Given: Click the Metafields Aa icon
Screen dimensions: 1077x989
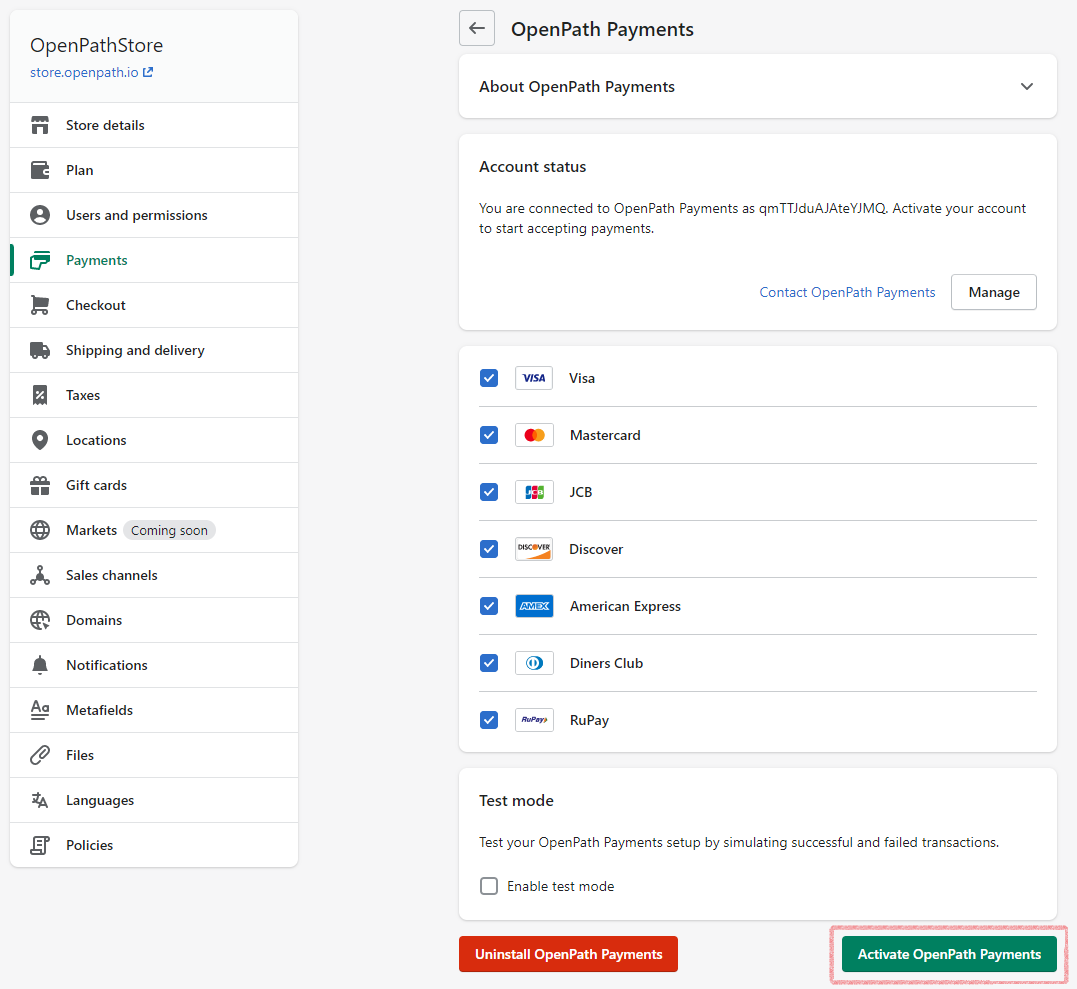Looking at the screenshot, I should click(40, 710).
